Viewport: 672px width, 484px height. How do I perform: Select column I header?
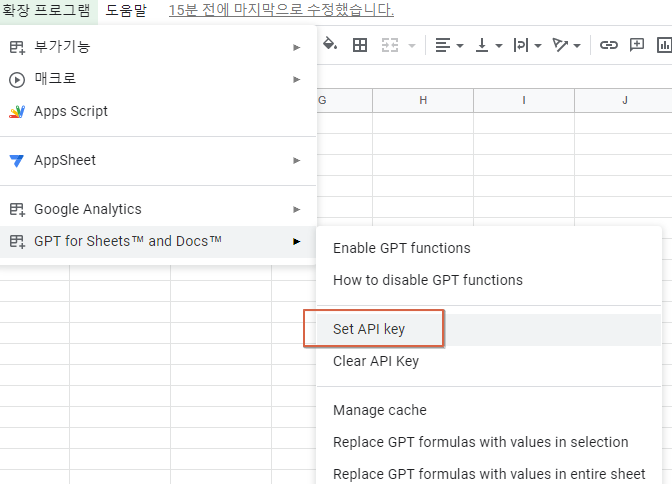[524, 100]
